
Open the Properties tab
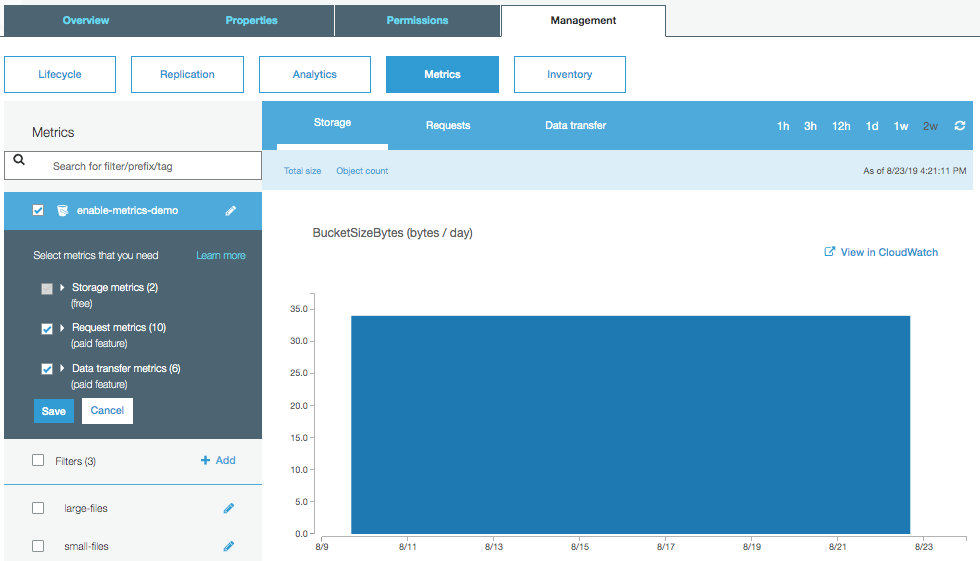pos(251,21)
